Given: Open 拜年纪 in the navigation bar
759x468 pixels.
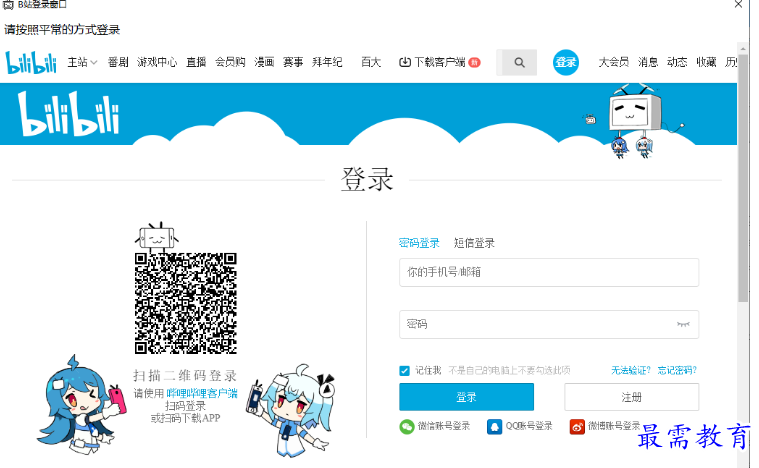Looking at the screenshot, I should [x=327, y=62].
